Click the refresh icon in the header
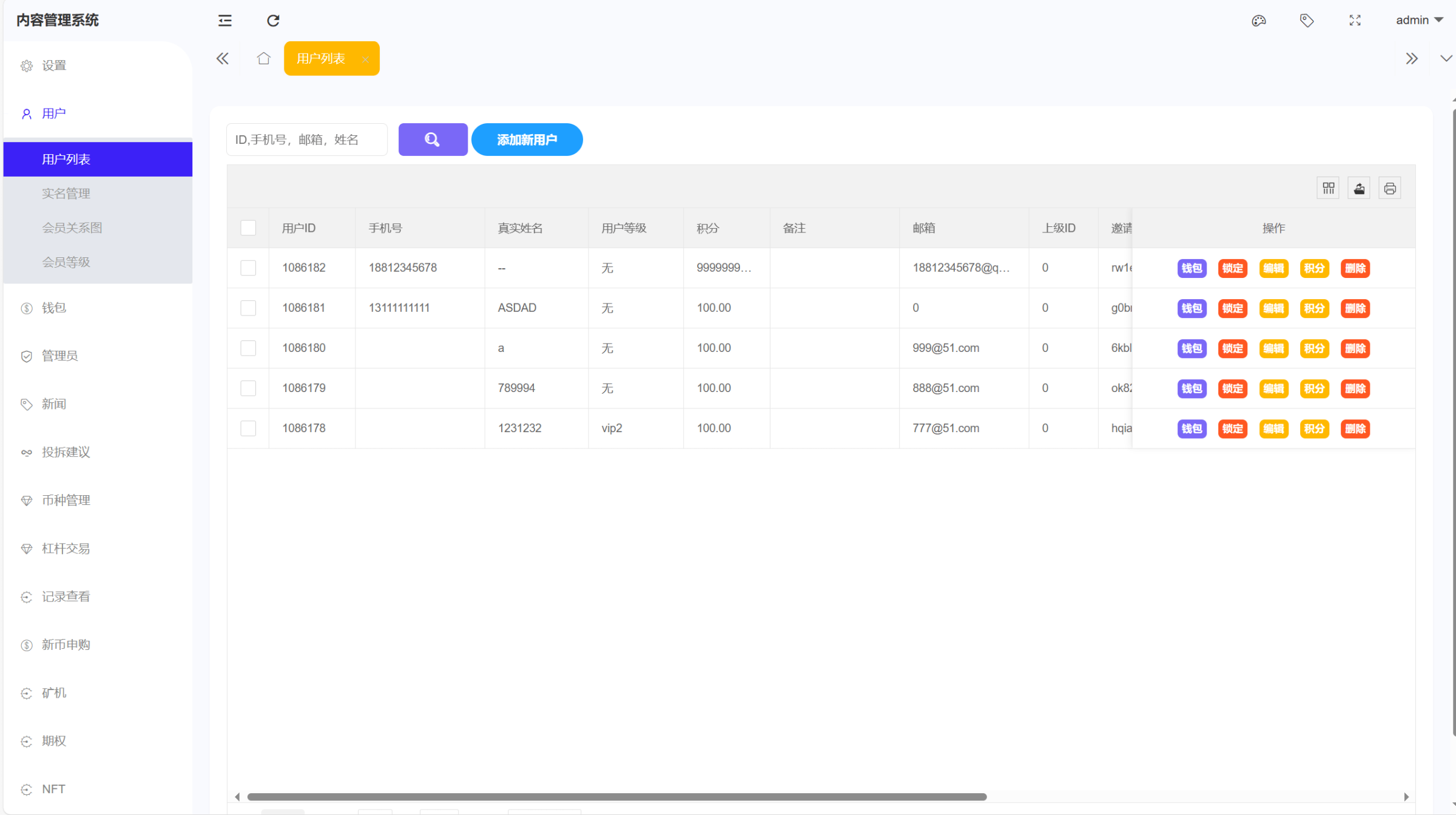The height and width of the screenshot is (815, 1456). [273, 21]
